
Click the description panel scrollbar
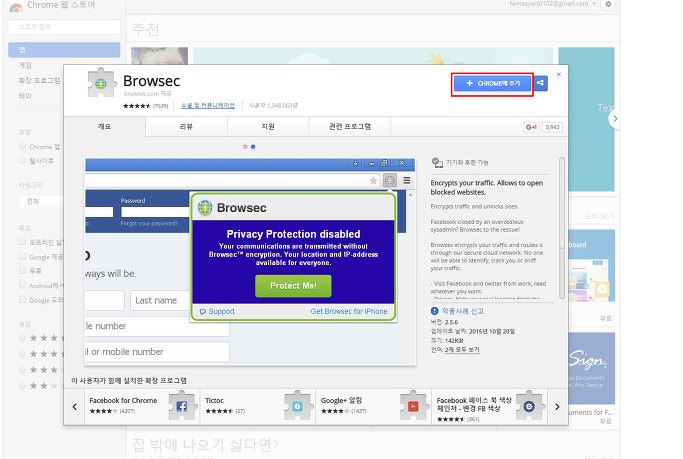[562, 228]
